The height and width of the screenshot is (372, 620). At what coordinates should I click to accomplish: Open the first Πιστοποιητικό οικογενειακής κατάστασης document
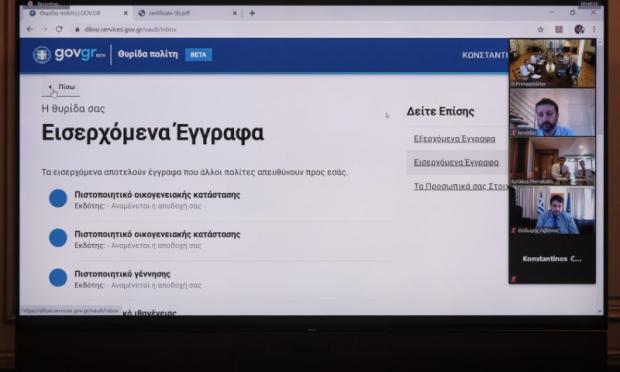pos(157,194)
